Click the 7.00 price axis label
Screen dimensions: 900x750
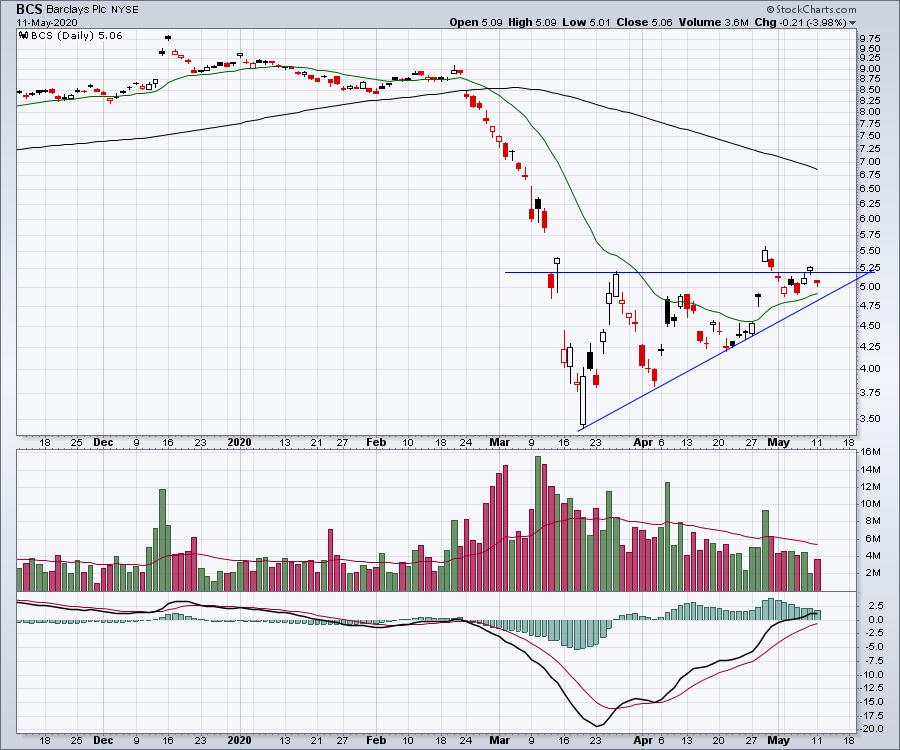pos(870,162)
